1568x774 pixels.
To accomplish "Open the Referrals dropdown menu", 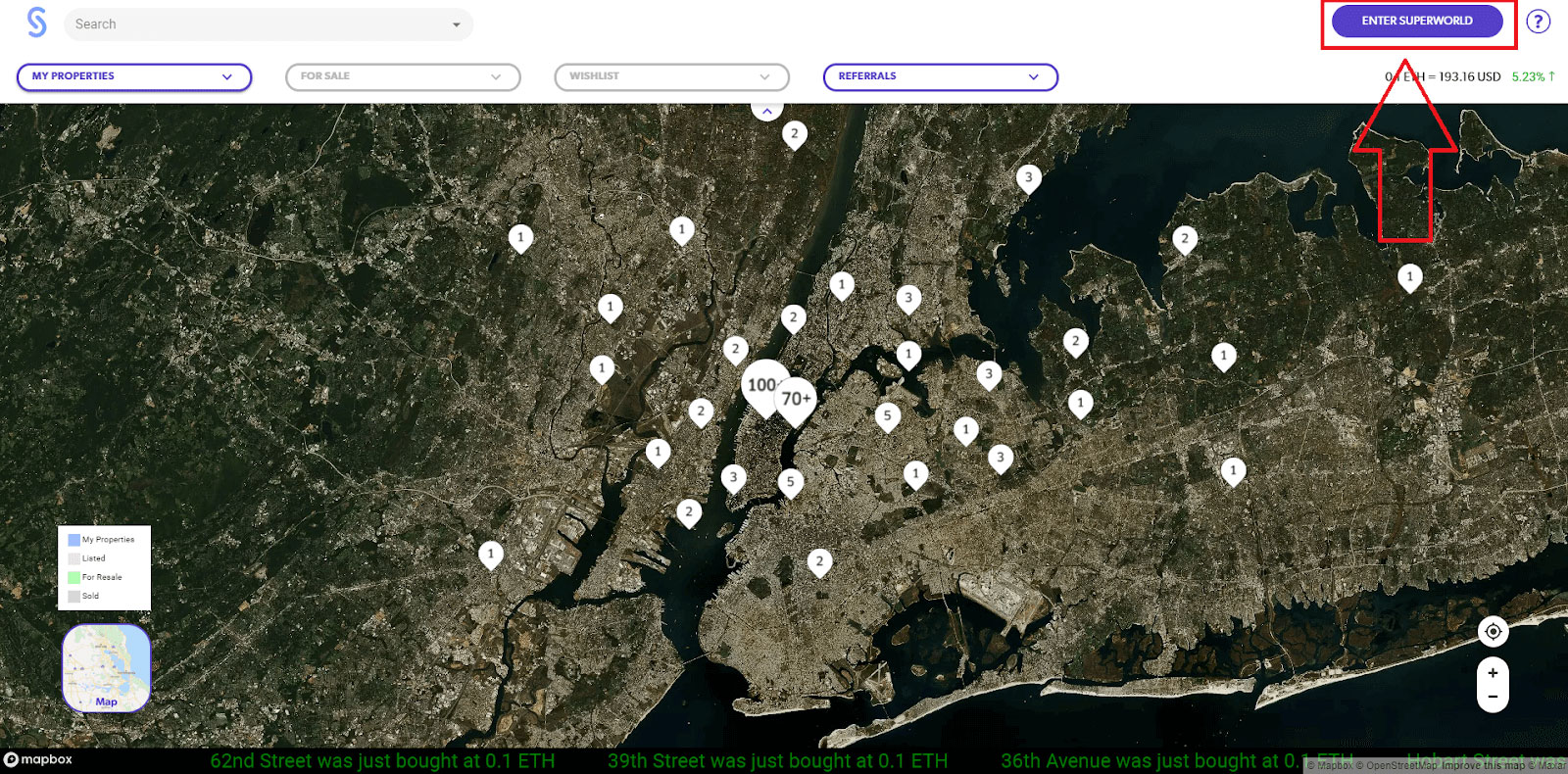I will [940, 76].
